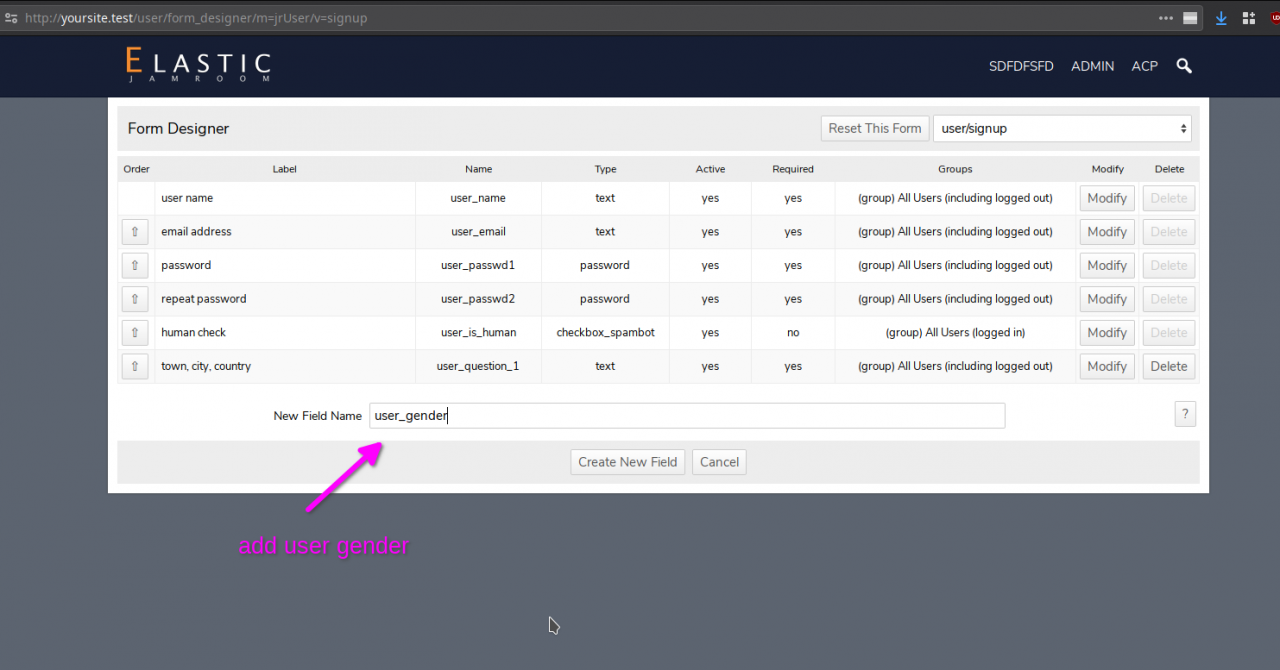The width and height of the screenshot is (1280, 670).
Task: Move town, city, country field up
Action: coord(135,366)
